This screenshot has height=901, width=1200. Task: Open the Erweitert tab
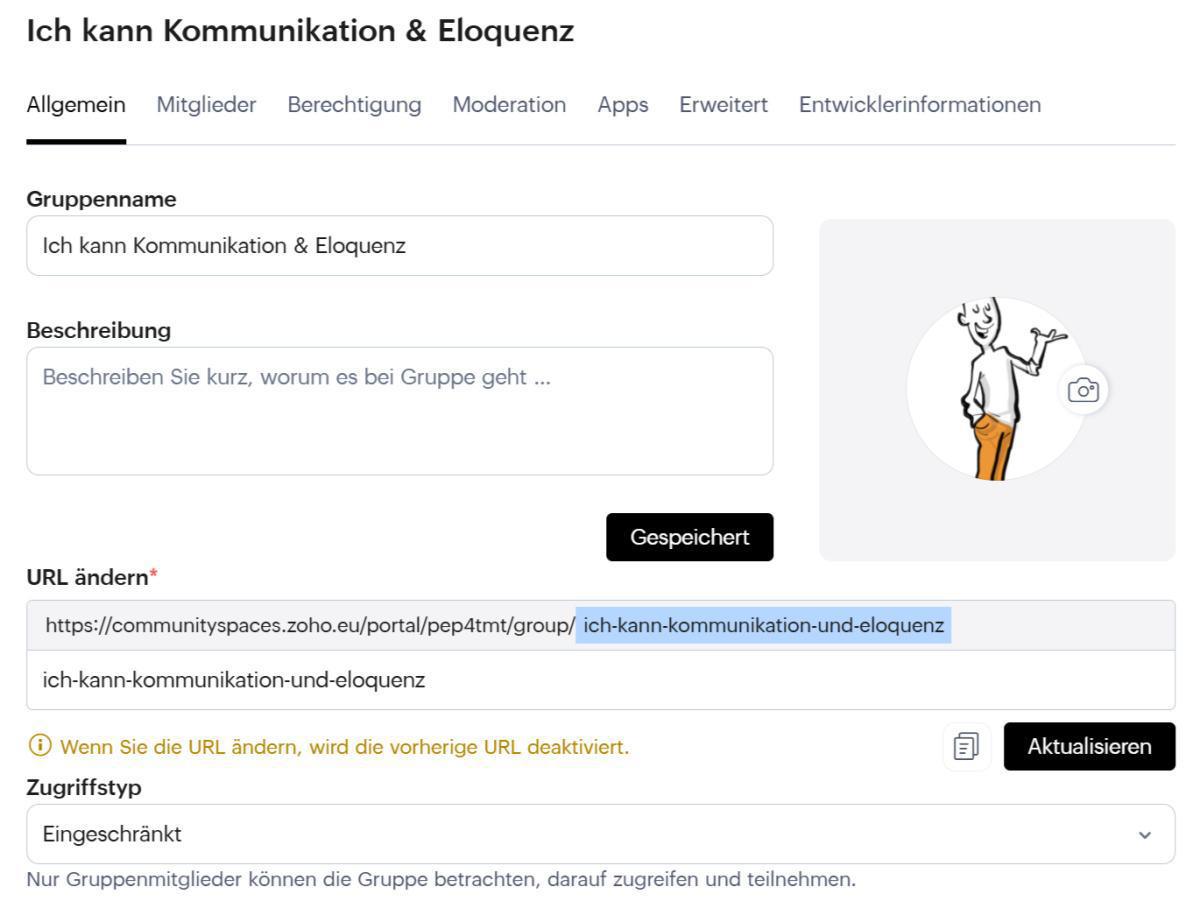pyautogui.click(x=722, y=104)
